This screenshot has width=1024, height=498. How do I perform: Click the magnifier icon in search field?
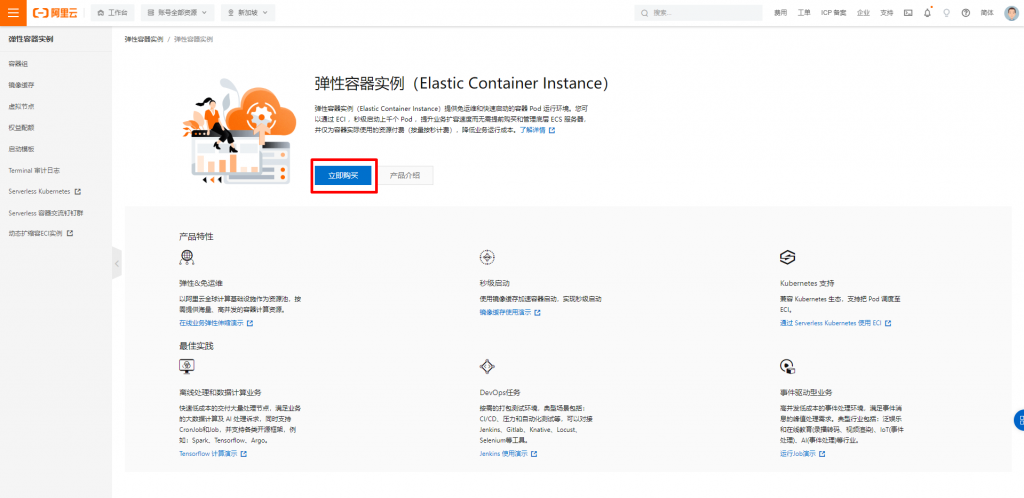(x=645, y=13)
